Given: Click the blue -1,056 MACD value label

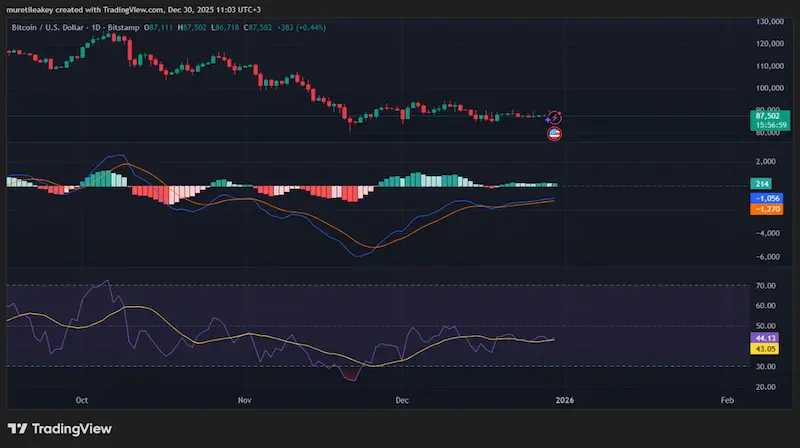Looking at the screenshot, I should [769, 198].
